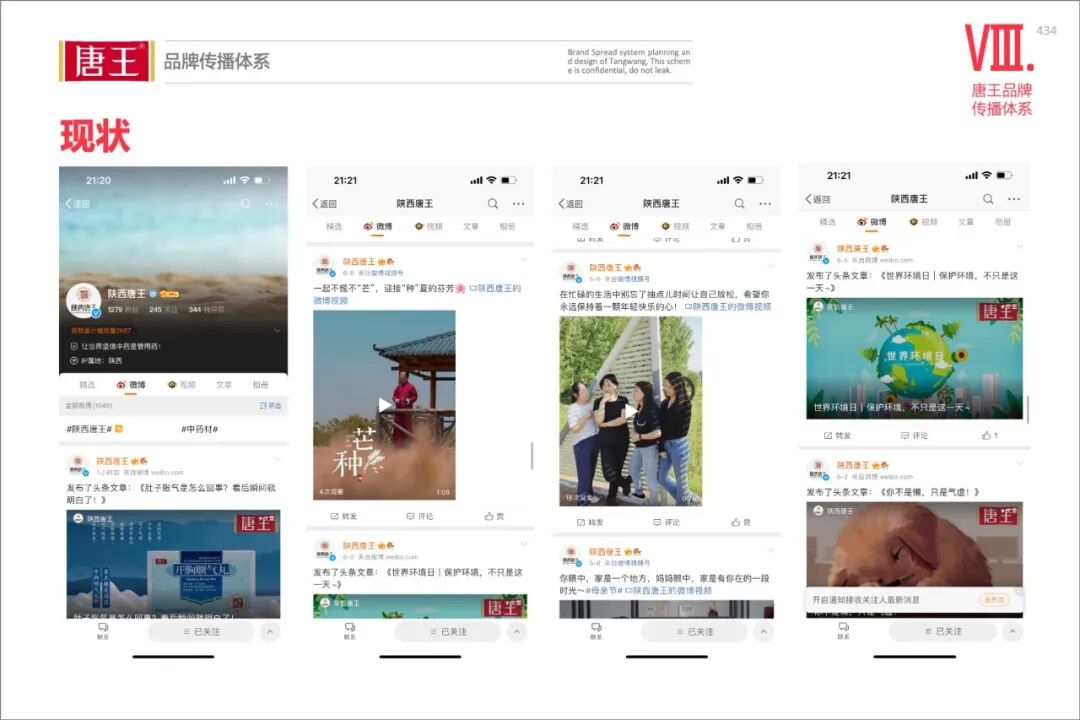Tap 评论 comment icon under the four-women video
1080x720 pixels.
(x=666, y=522)
